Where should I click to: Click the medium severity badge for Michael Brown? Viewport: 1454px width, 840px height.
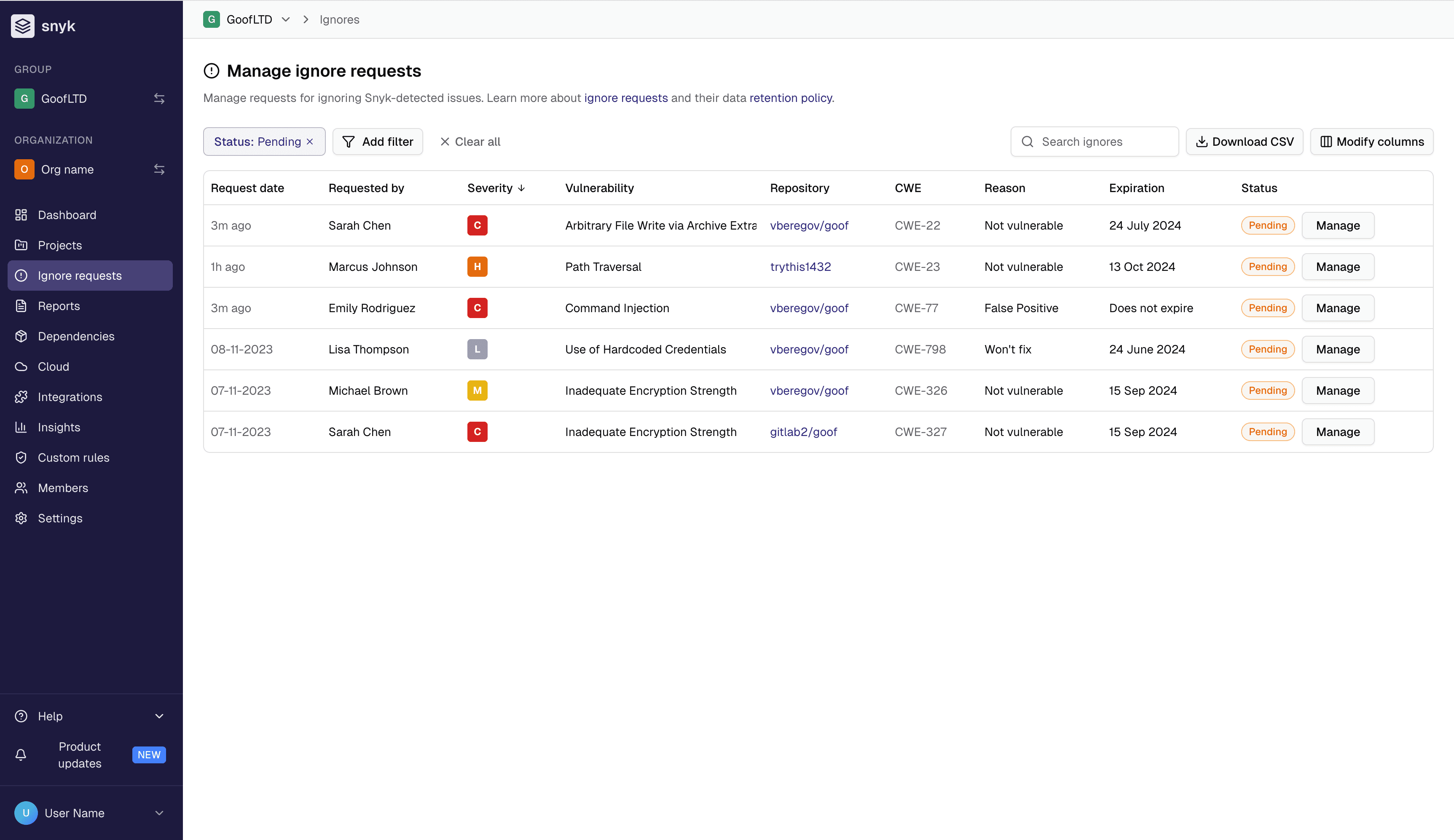(477, 391)
